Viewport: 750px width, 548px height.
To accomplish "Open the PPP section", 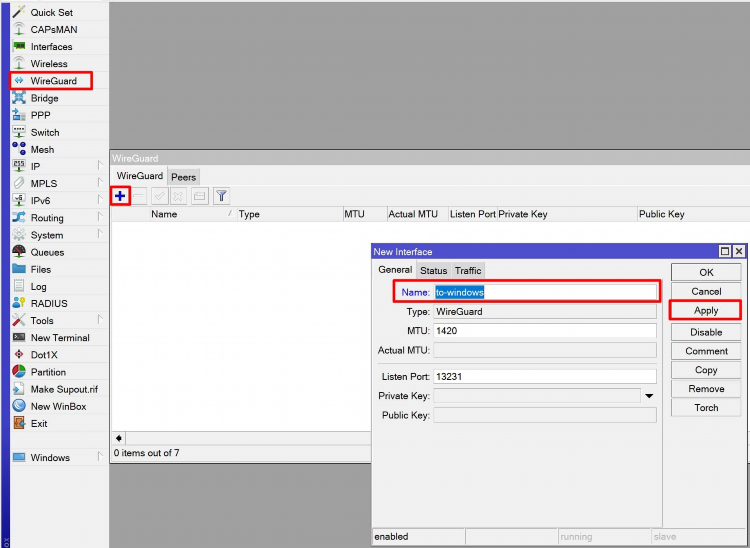I will coord(40,115).
